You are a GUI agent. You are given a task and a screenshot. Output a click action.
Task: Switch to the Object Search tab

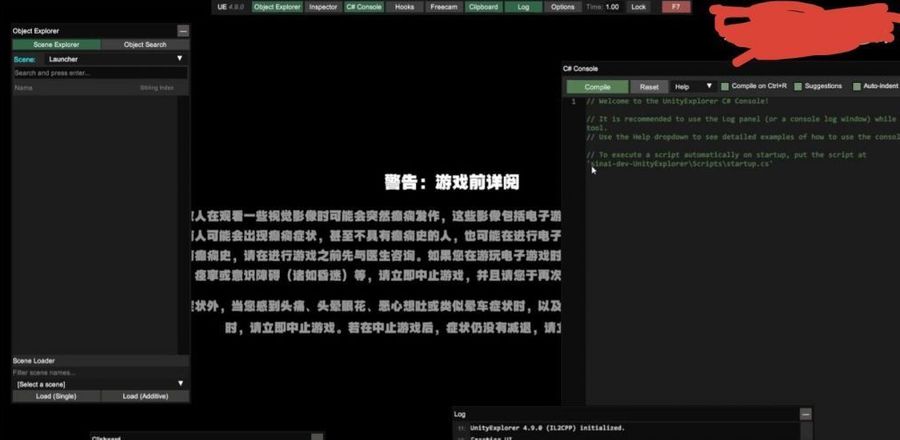click(x=145, y=45)
